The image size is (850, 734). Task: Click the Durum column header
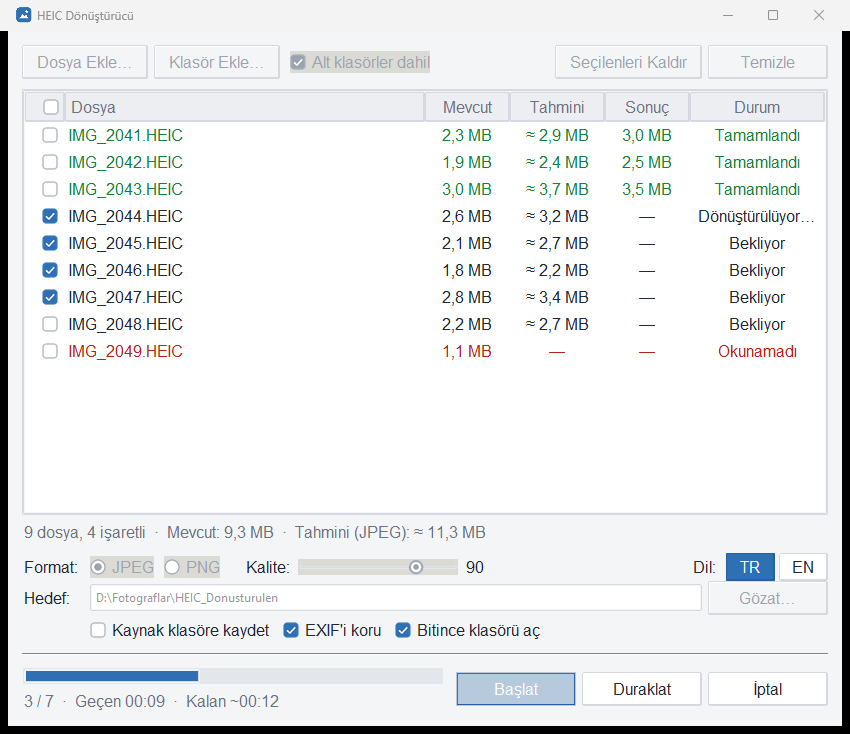(x=757, y=107)
